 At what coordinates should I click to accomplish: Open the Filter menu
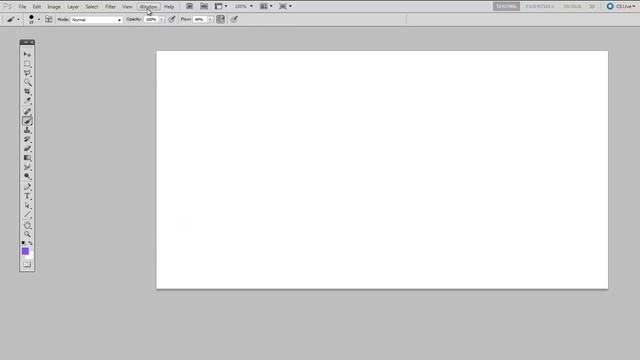[110, 7]
